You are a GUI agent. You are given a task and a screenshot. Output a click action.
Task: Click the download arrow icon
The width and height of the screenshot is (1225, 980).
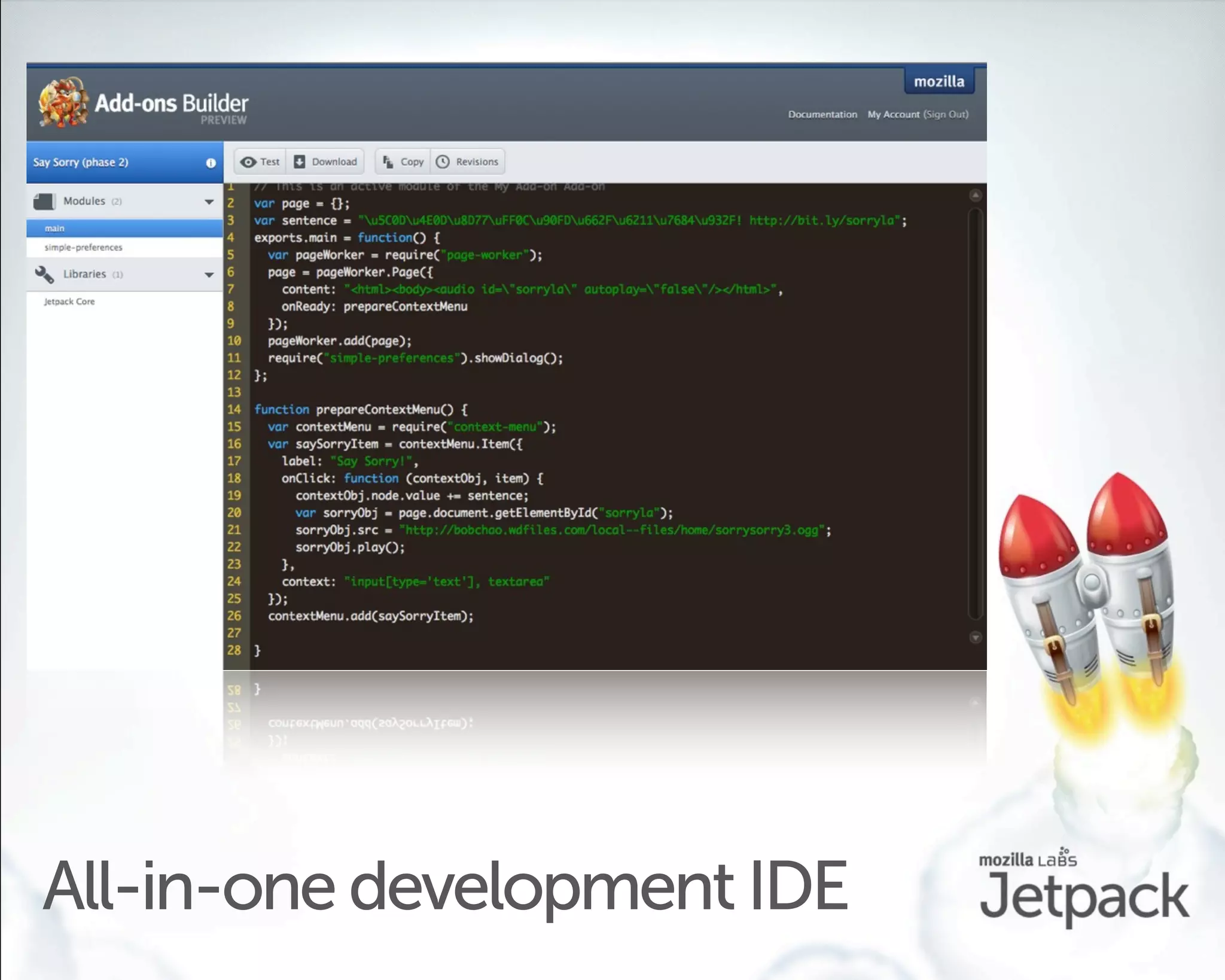coord(300,162)
